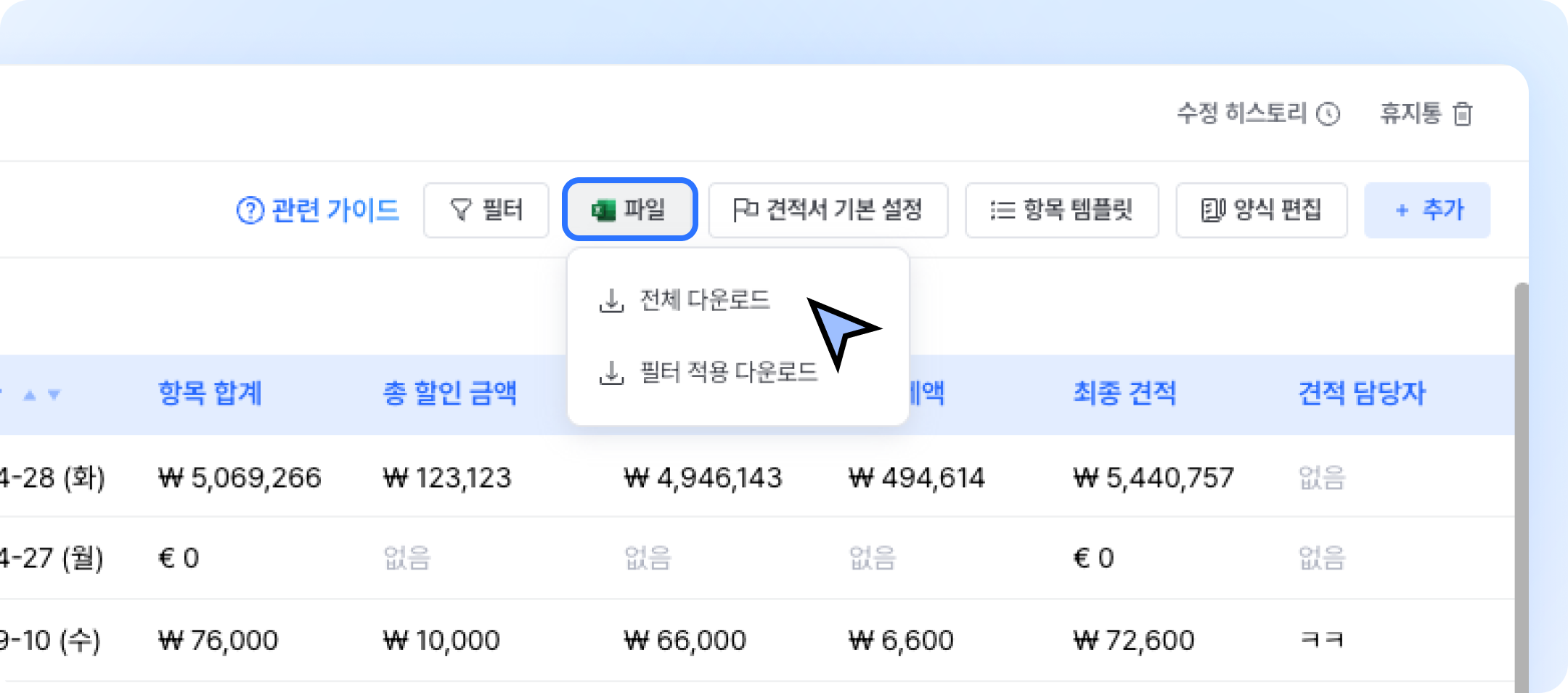Sort ascending with the up arrow
Image resolution: width=1568 pixels, height=693 pixels.
[x=30, y=395]
